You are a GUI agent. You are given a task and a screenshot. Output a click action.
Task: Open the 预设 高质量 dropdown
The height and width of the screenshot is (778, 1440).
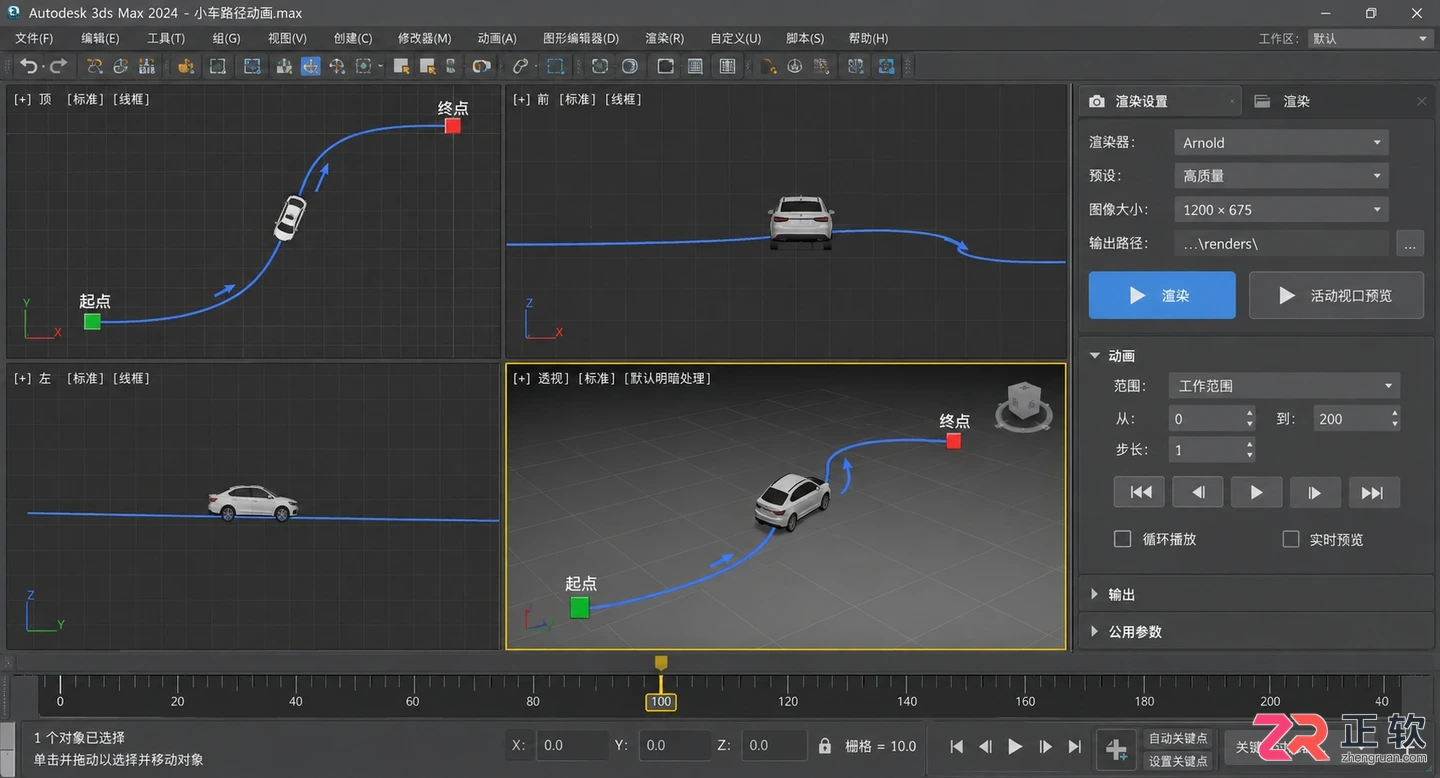[x=1281, y=176]
